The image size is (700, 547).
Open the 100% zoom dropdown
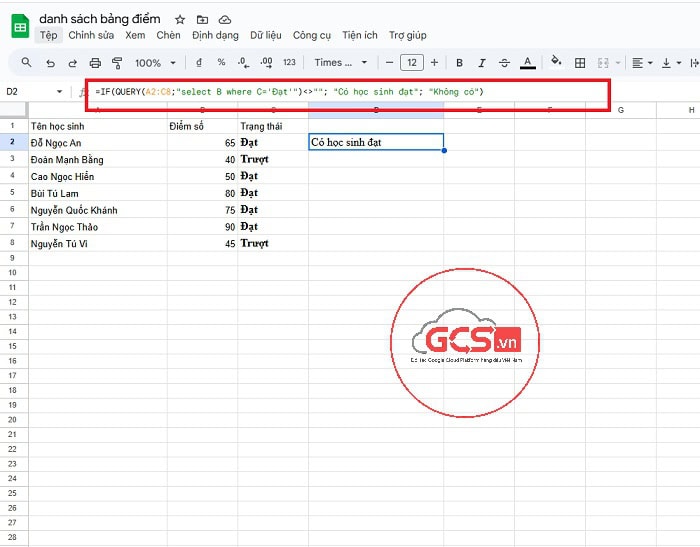[155, 63]
